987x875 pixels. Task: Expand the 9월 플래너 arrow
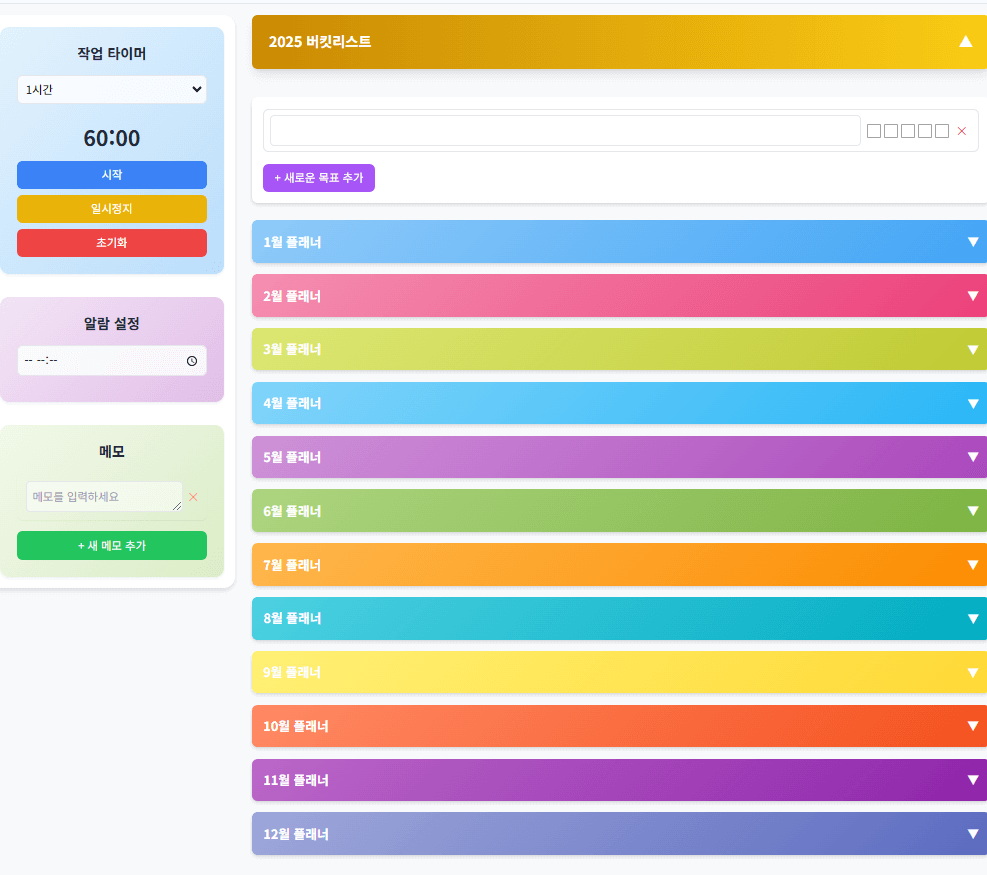click(973, 673)
